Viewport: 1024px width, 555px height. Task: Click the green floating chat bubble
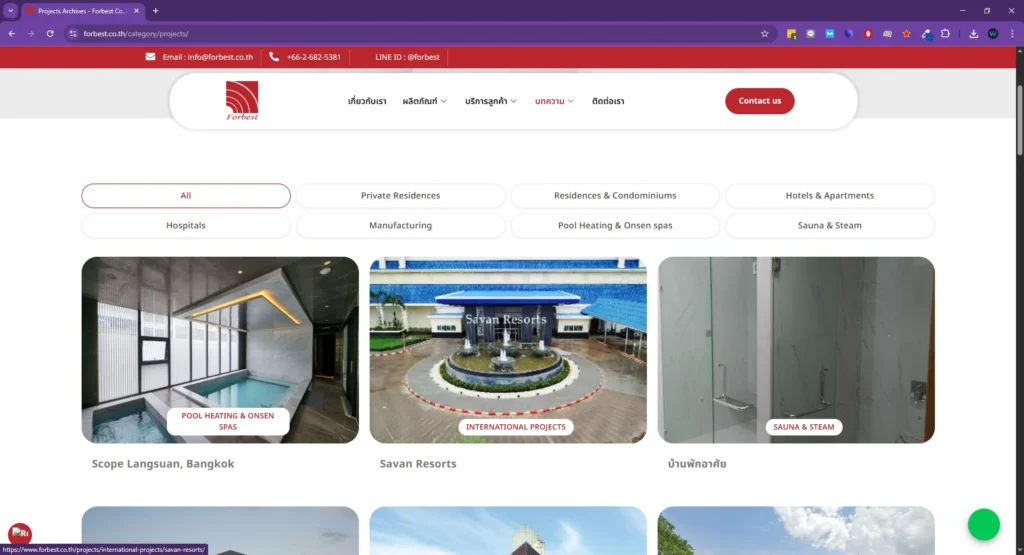pos(984,524)
